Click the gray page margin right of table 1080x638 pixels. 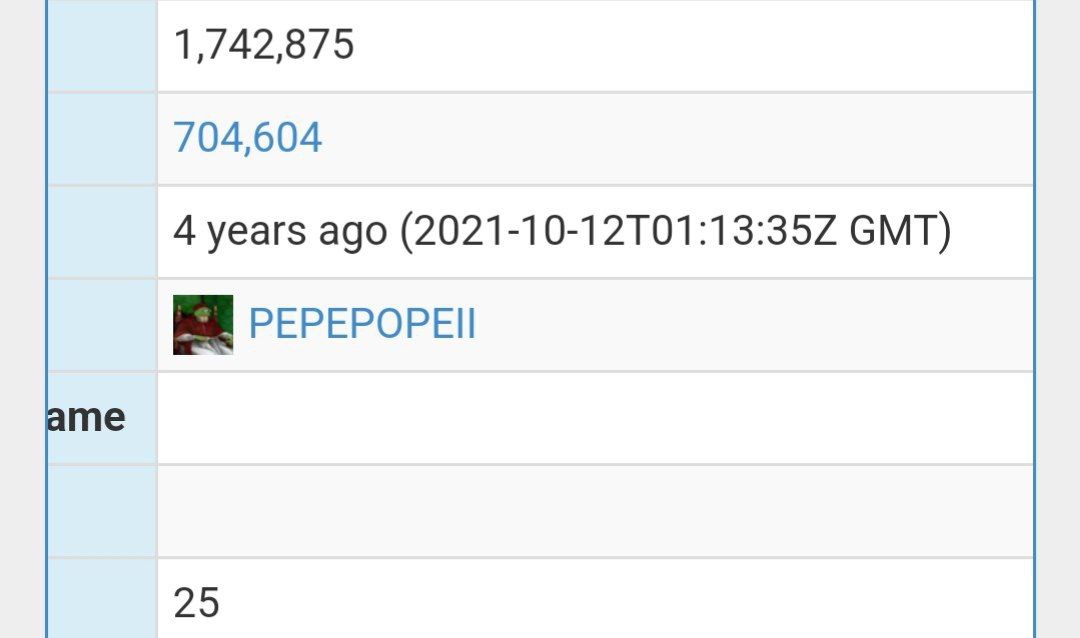1058,319
